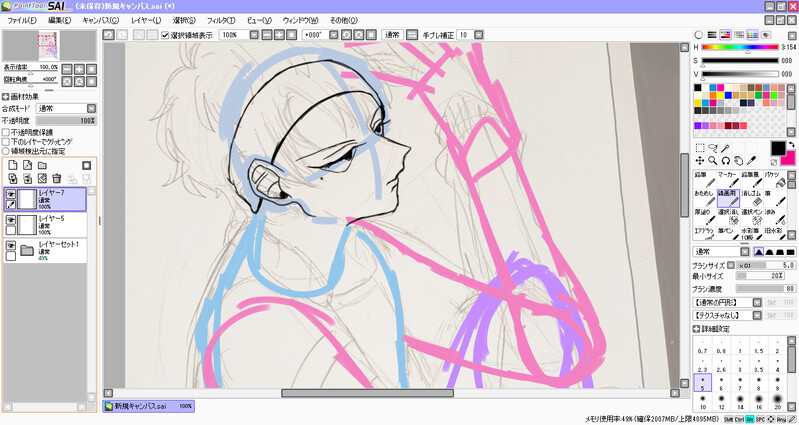Select brush size preset 10
The image size is (799, 425).
tap(703, 400)
